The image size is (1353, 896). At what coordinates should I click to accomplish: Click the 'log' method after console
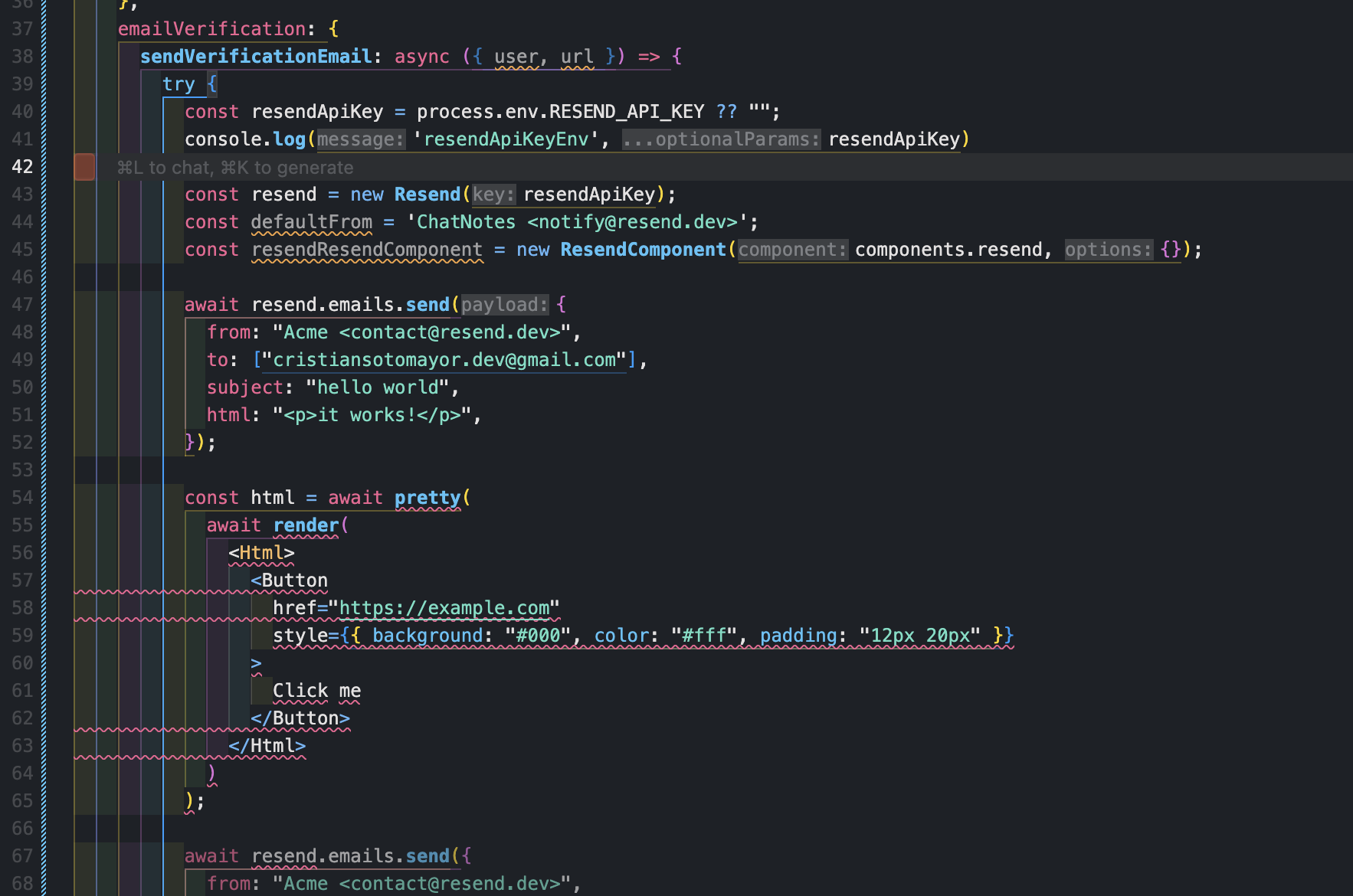[290, 139]
